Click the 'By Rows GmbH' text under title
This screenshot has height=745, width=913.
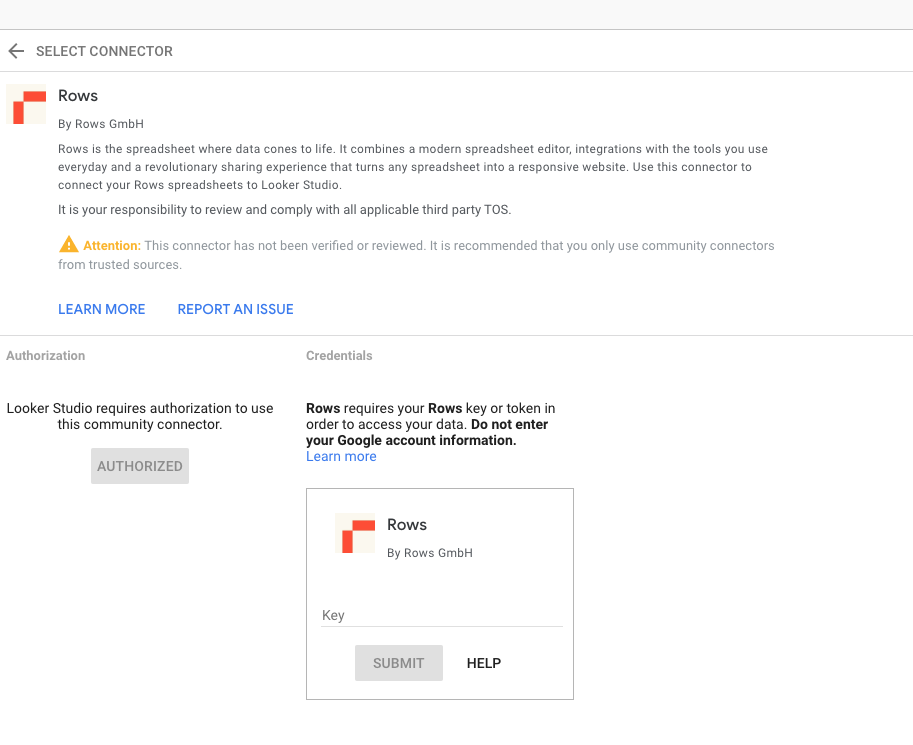pos(101,124)
